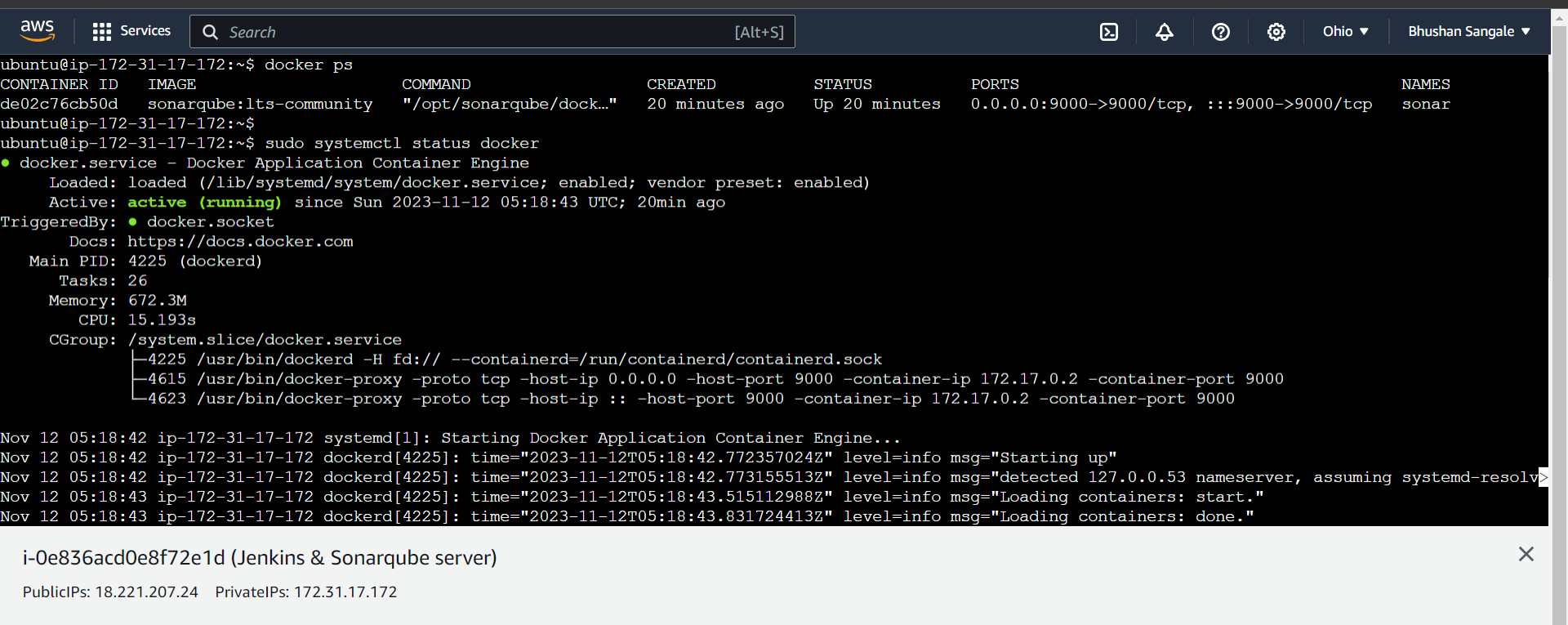Viewport: 1568px width, 625px height.
Task: Click the Services menu label
Action: click(145, 31)
